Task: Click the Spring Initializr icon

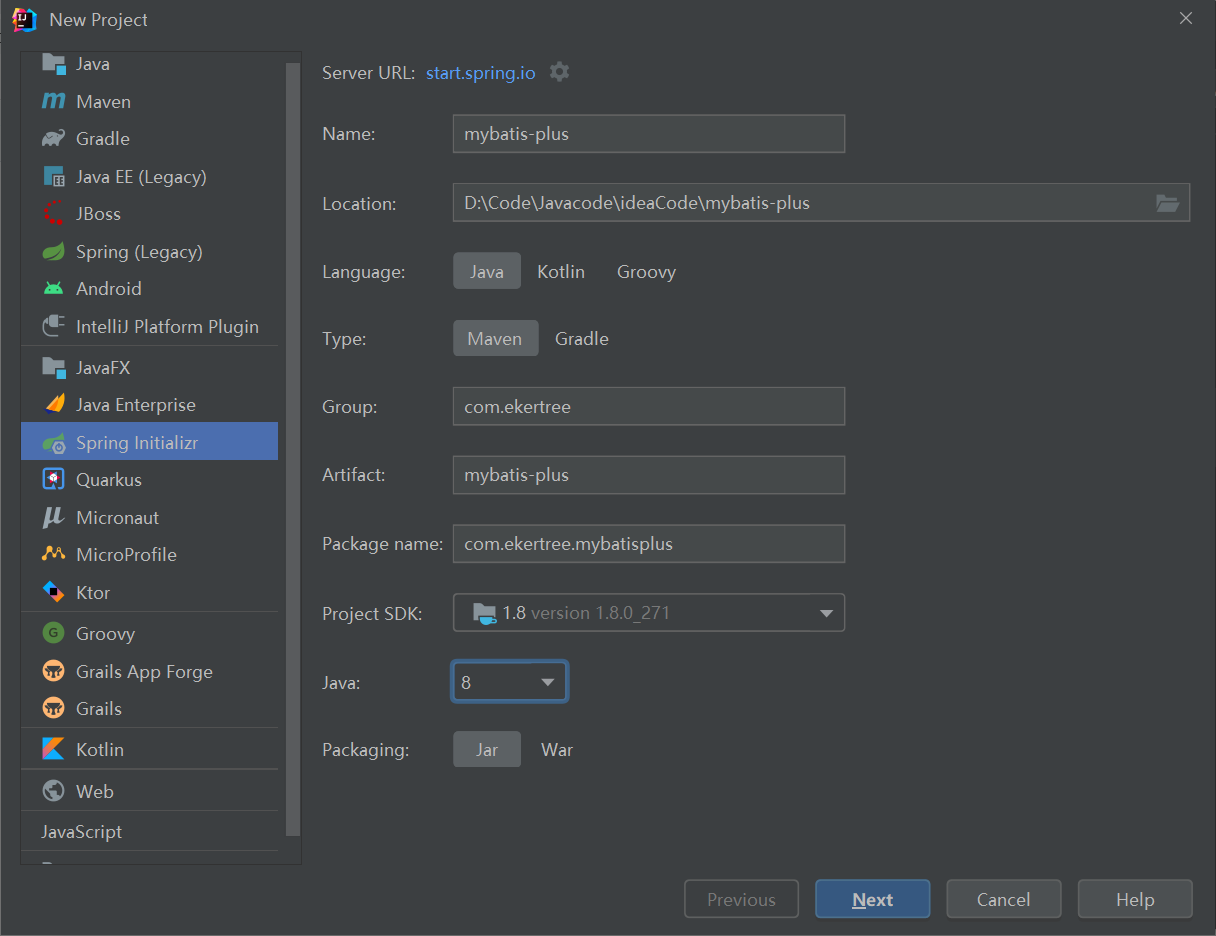Action: (54, 443)
